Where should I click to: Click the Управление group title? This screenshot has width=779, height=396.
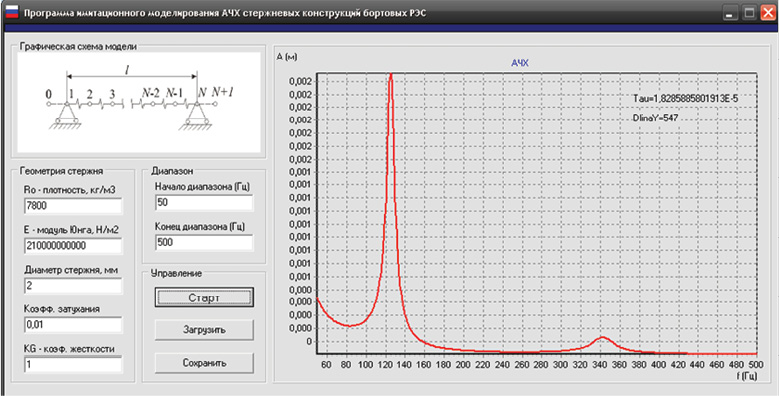(x=175, y=273)
